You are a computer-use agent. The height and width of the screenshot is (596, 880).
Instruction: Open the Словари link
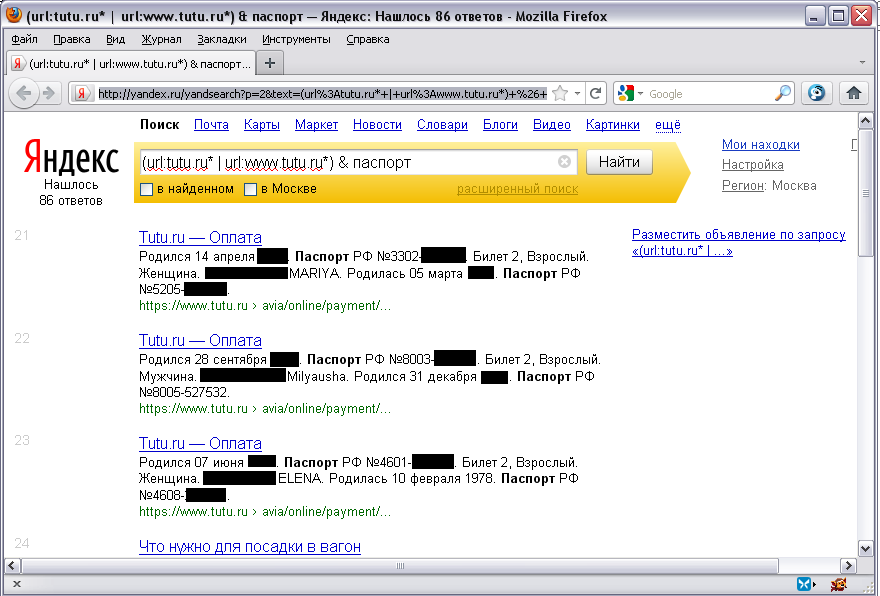click(442, 125)
